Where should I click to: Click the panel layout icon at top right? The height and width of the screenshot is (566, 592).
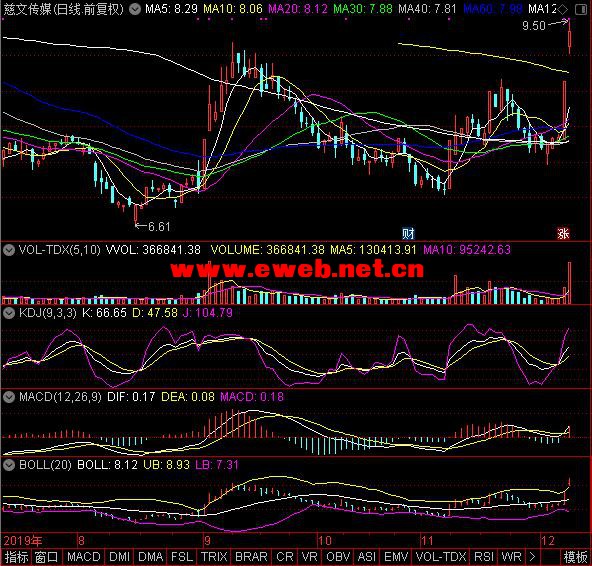coord(581,9)
